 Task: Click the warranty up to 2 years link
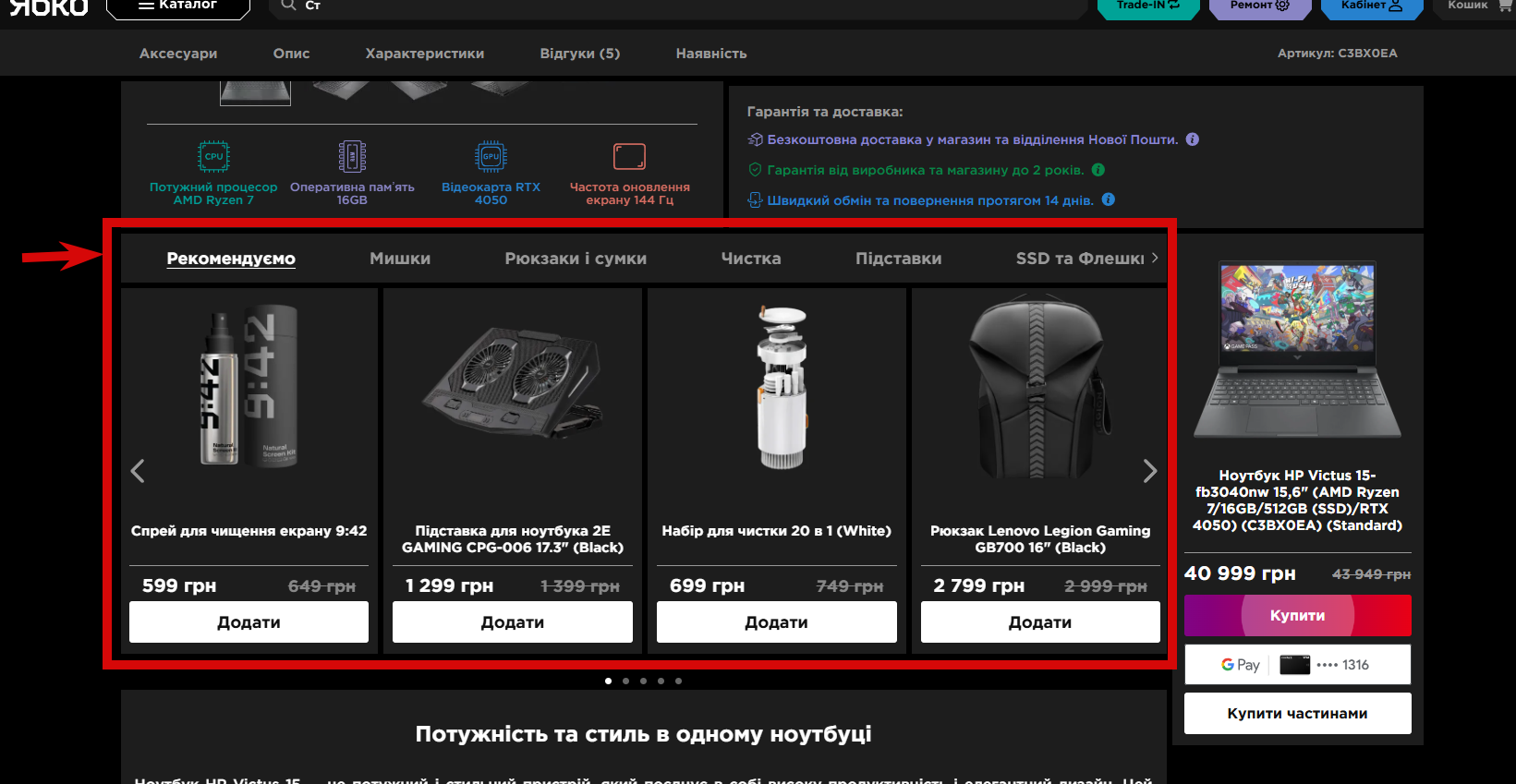pos(926,170)
